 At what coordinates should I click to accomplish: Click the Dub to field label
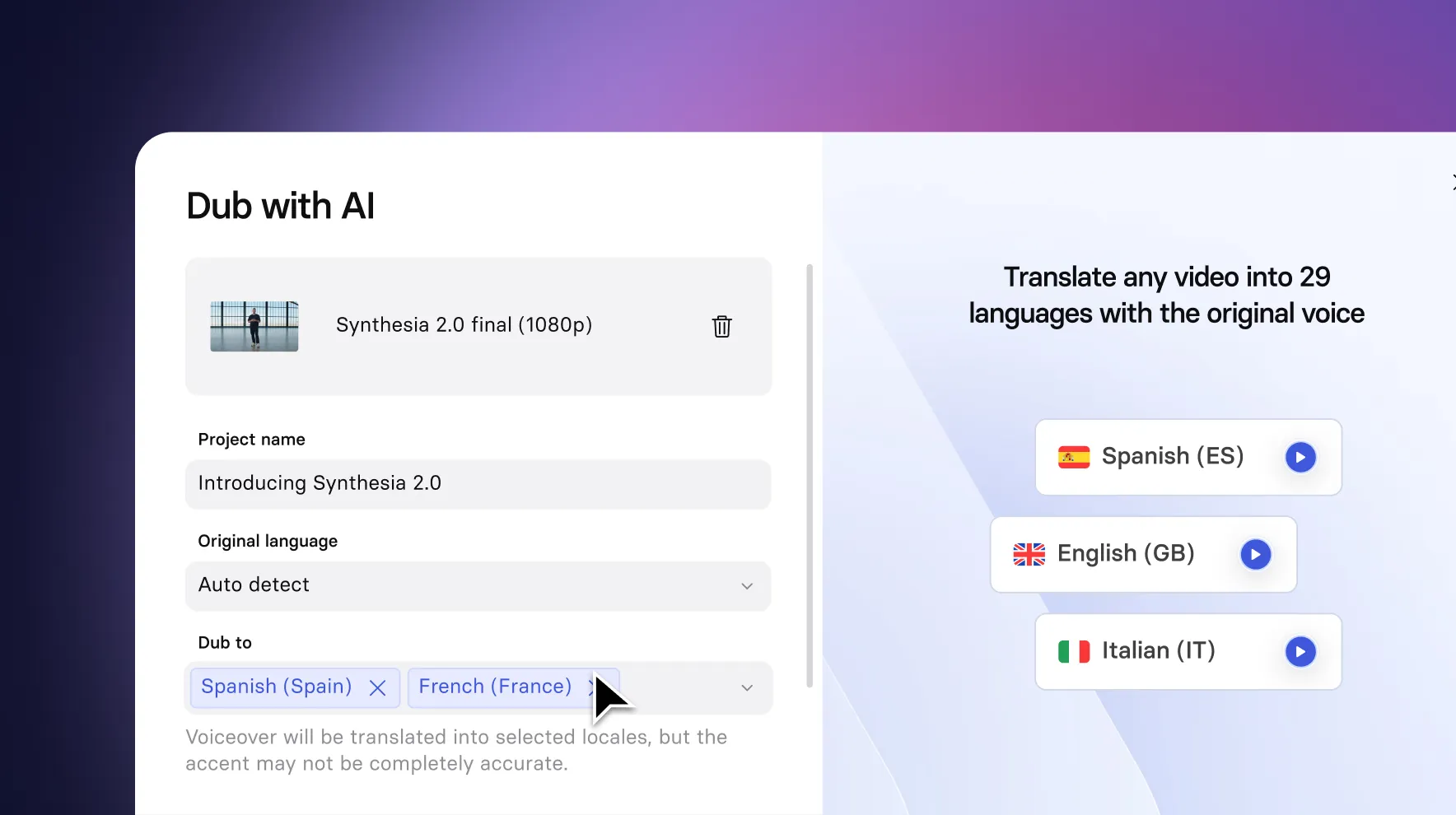click(225, 642)
